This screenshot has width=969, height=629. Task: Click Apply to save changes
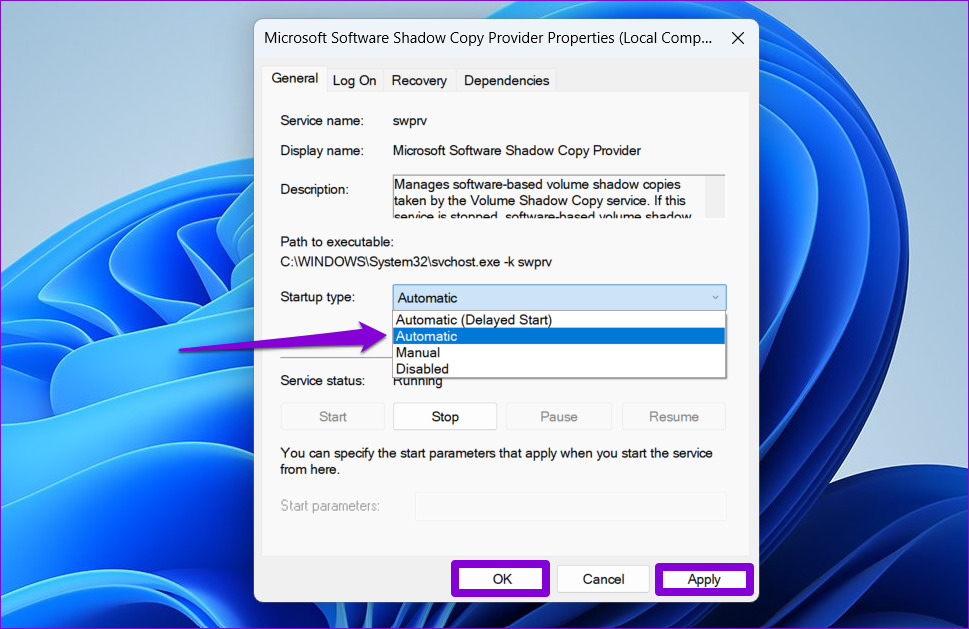coord(704,579)
